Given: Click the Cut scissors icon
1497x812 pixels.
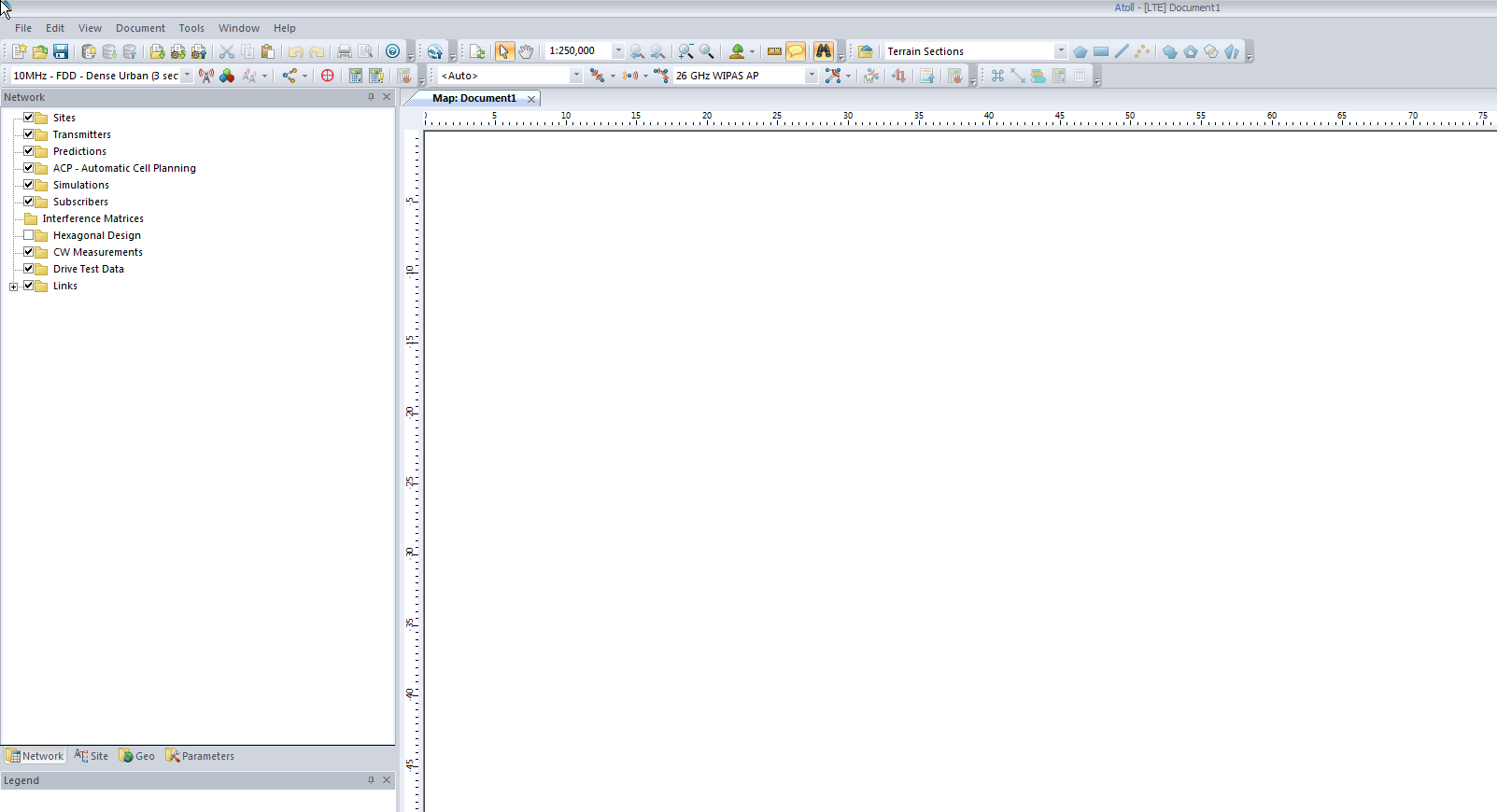Looking at the screenshot, I should (227, 51).
